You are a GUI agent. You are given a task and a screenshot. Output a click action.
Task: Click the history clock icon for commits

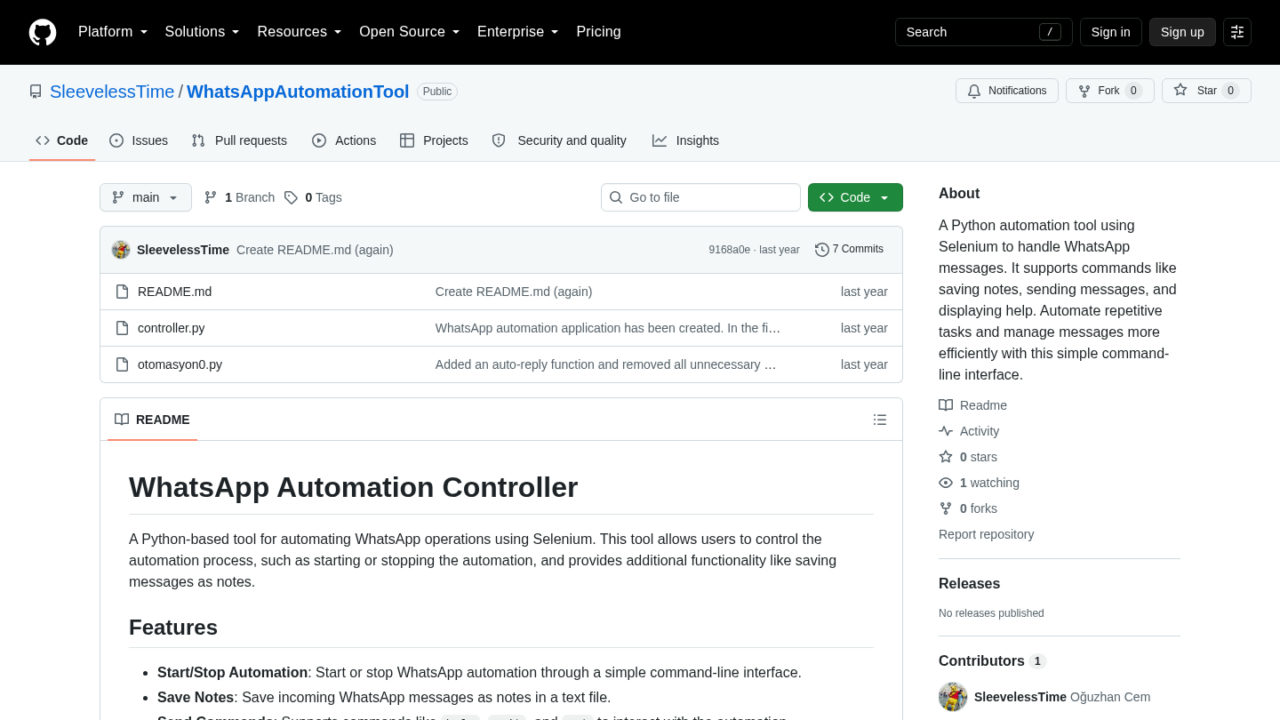click(822, 250)
